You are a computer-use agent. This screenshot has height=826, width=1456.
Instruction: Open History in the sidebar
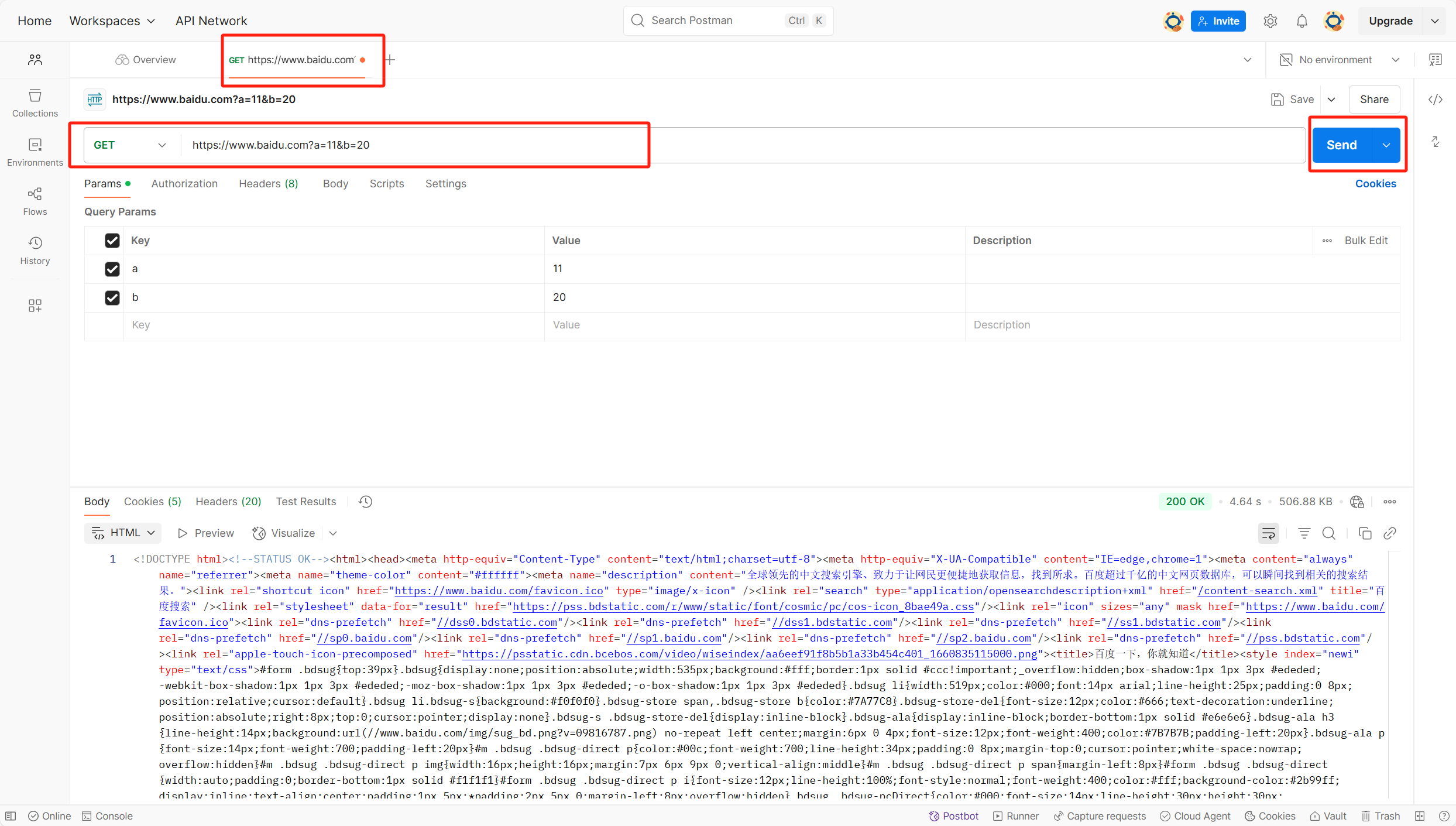click(35, 250)
